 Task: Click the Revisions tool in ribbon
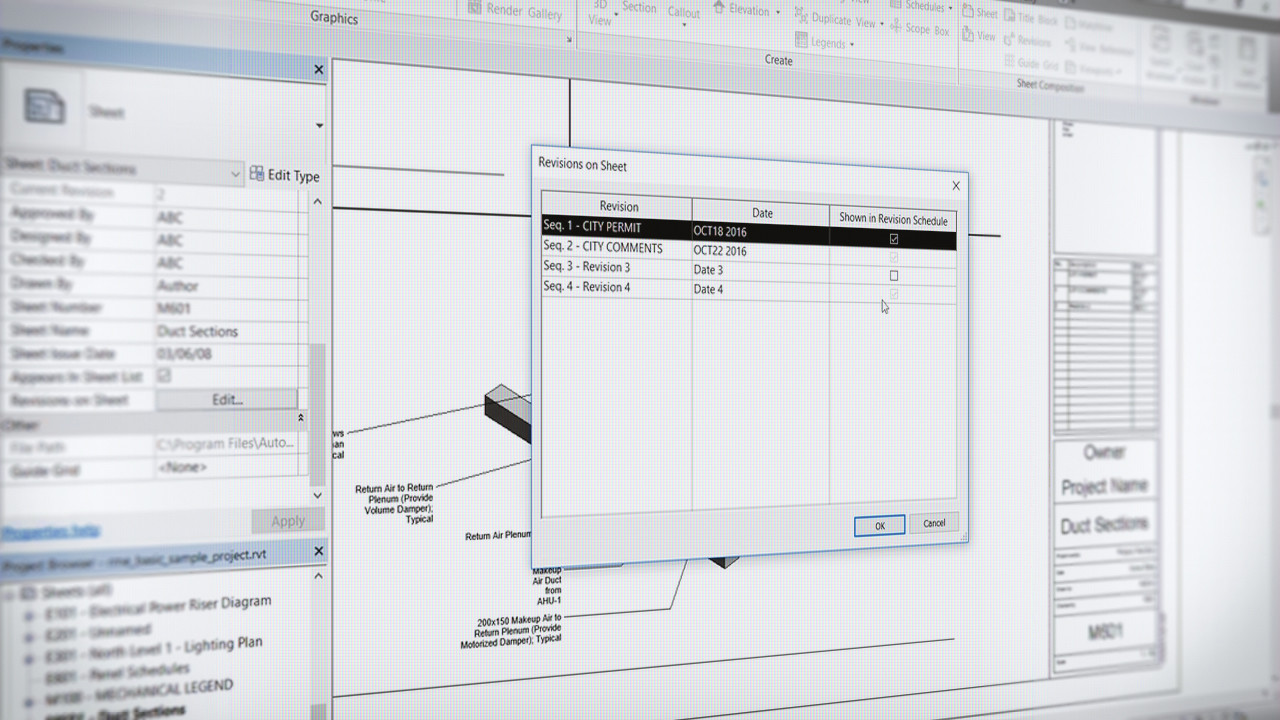coord(1027,41)
